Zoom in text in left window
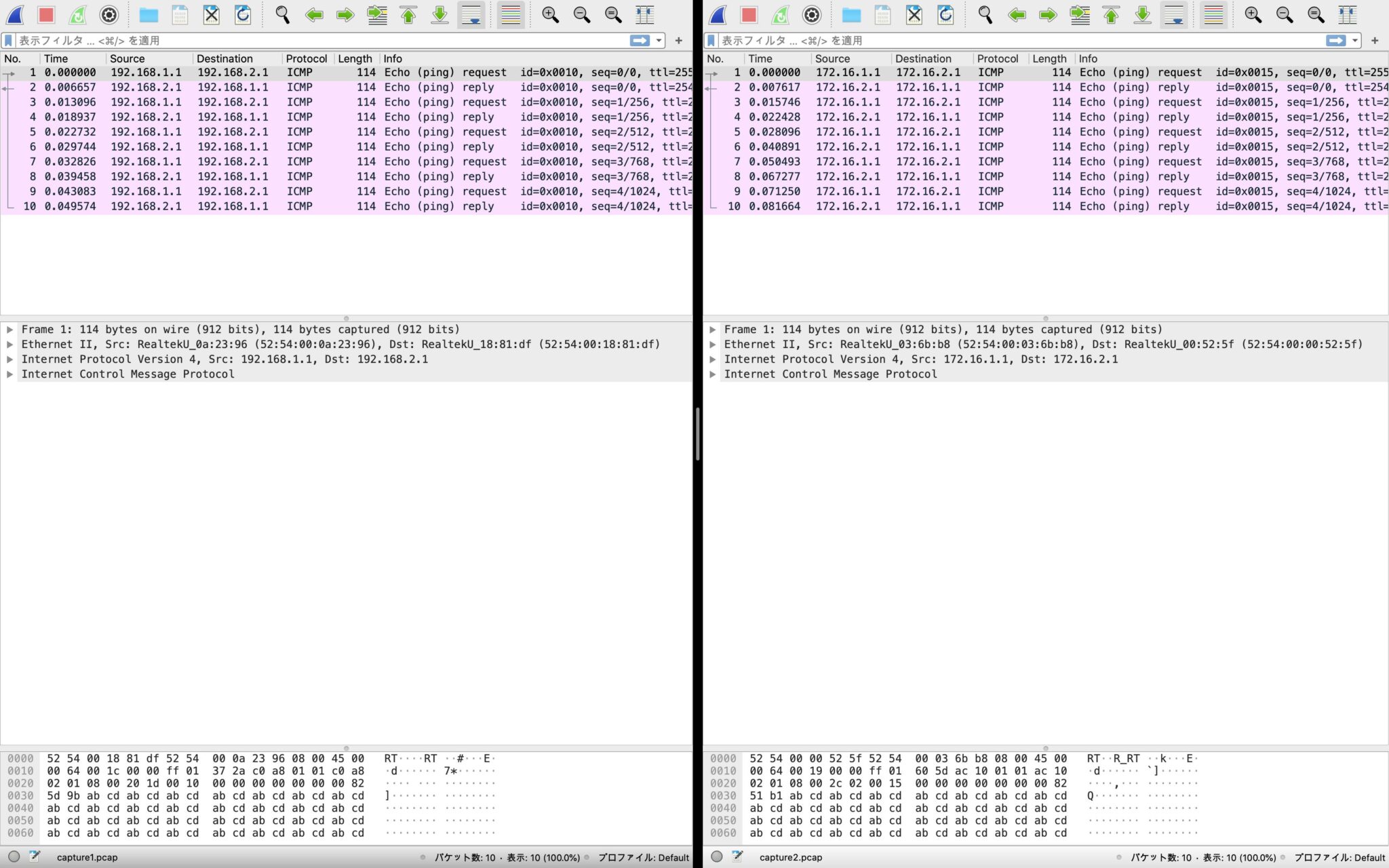The height and width of the screenshot is (868, 1389). coord(551,14)
